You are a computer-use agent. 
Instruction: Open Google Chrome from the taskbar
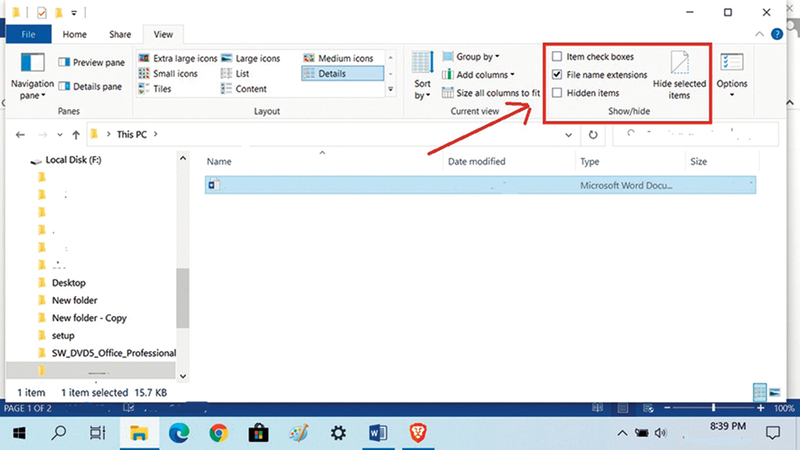click(218, 433)
